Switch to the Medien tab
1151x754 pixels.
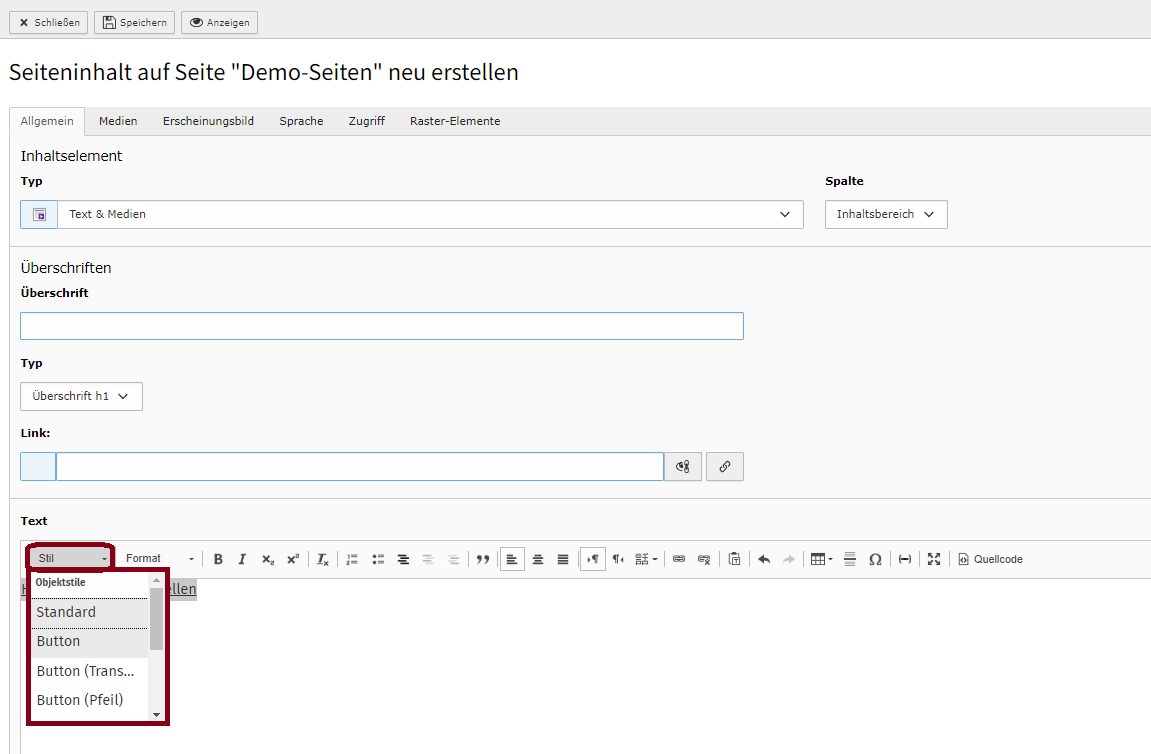tap(118, 121)
